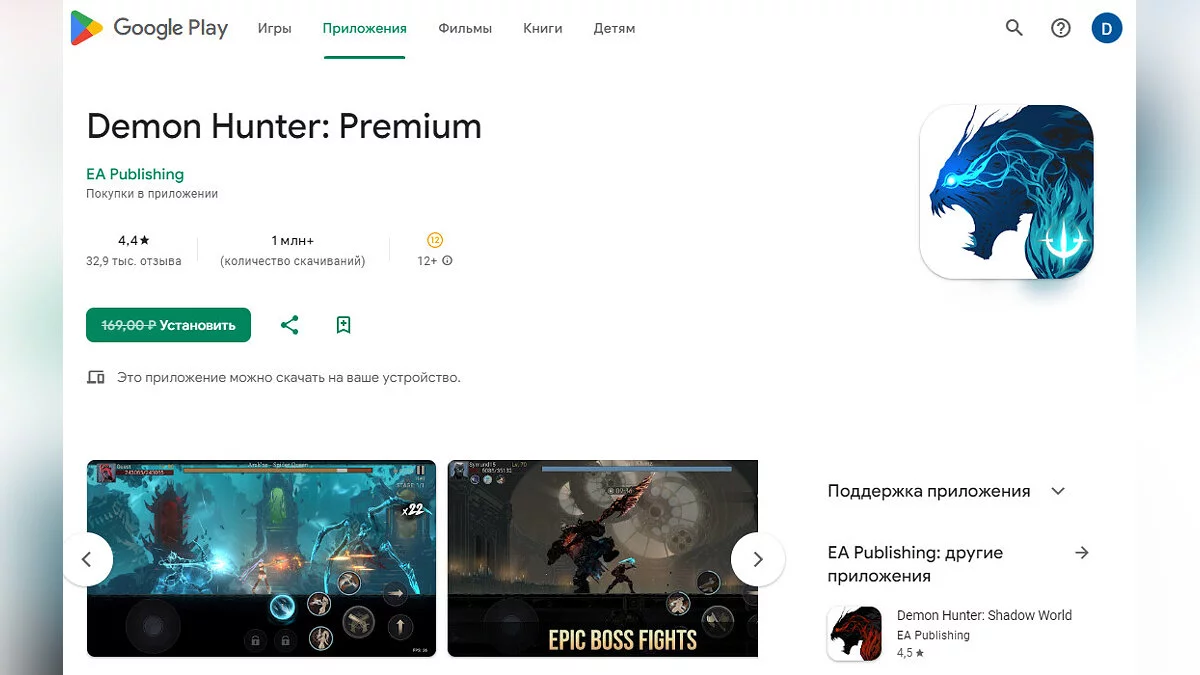Viewport: 1200px width, 675px height.
Task: Go to previous screenshots with left arrow
Action: [87, 559]
